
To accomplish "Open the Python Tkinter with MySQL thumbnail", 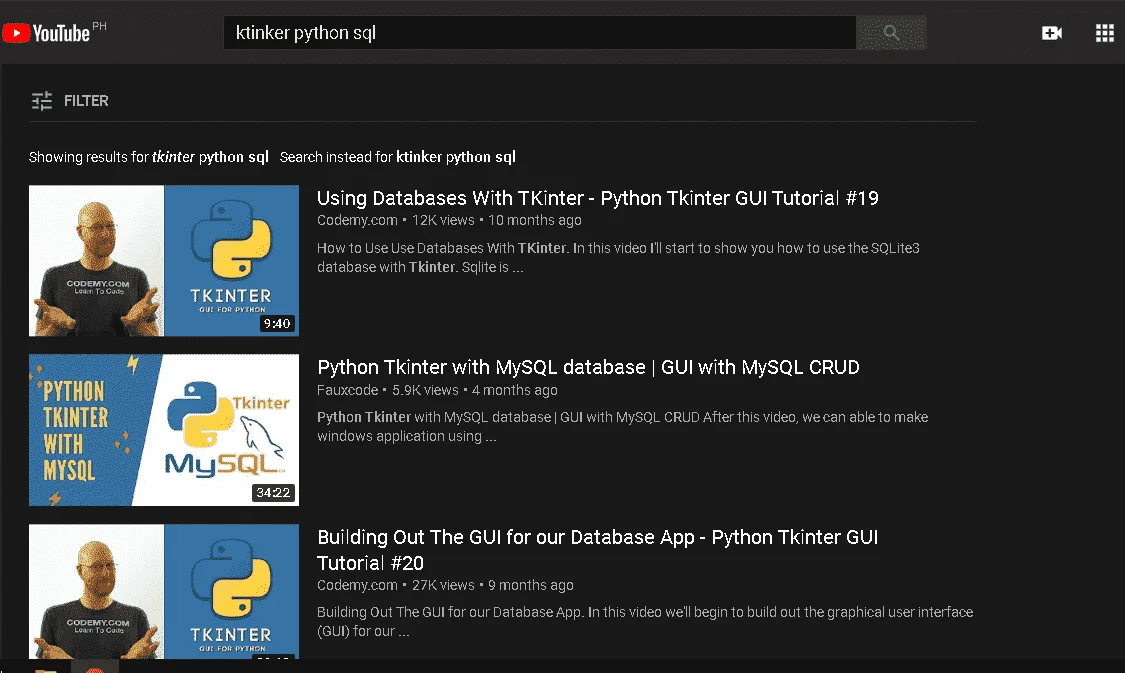I will click(x=164, y=430).
